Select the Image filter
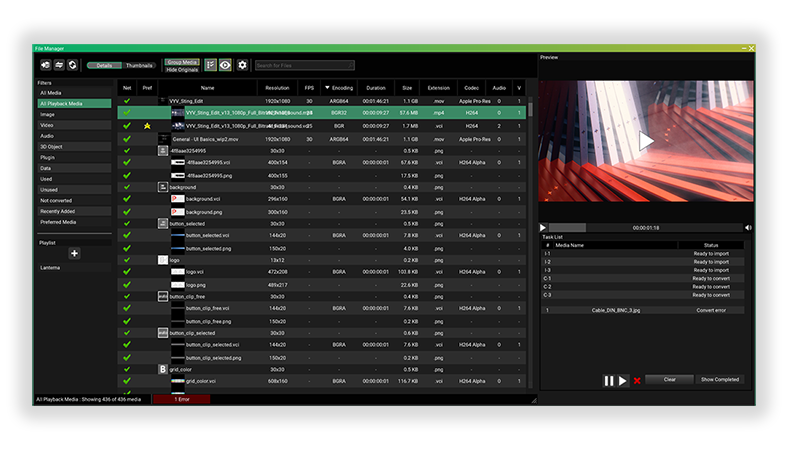Image resolution: width=788 pixels, height=450 pixels. pos(74,115)
